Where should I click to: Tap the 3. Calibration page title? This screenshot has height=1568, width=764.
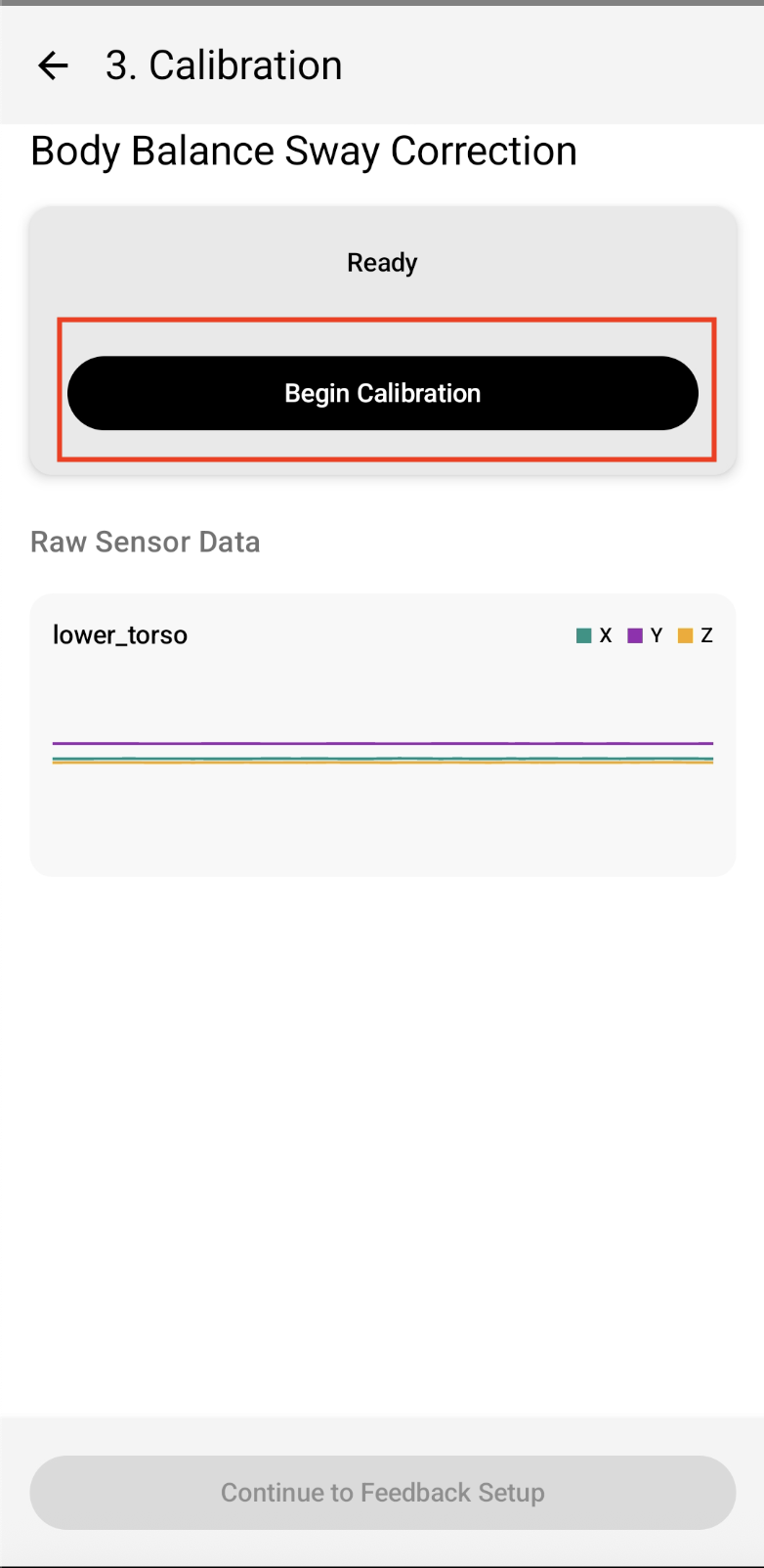point(224,65)
